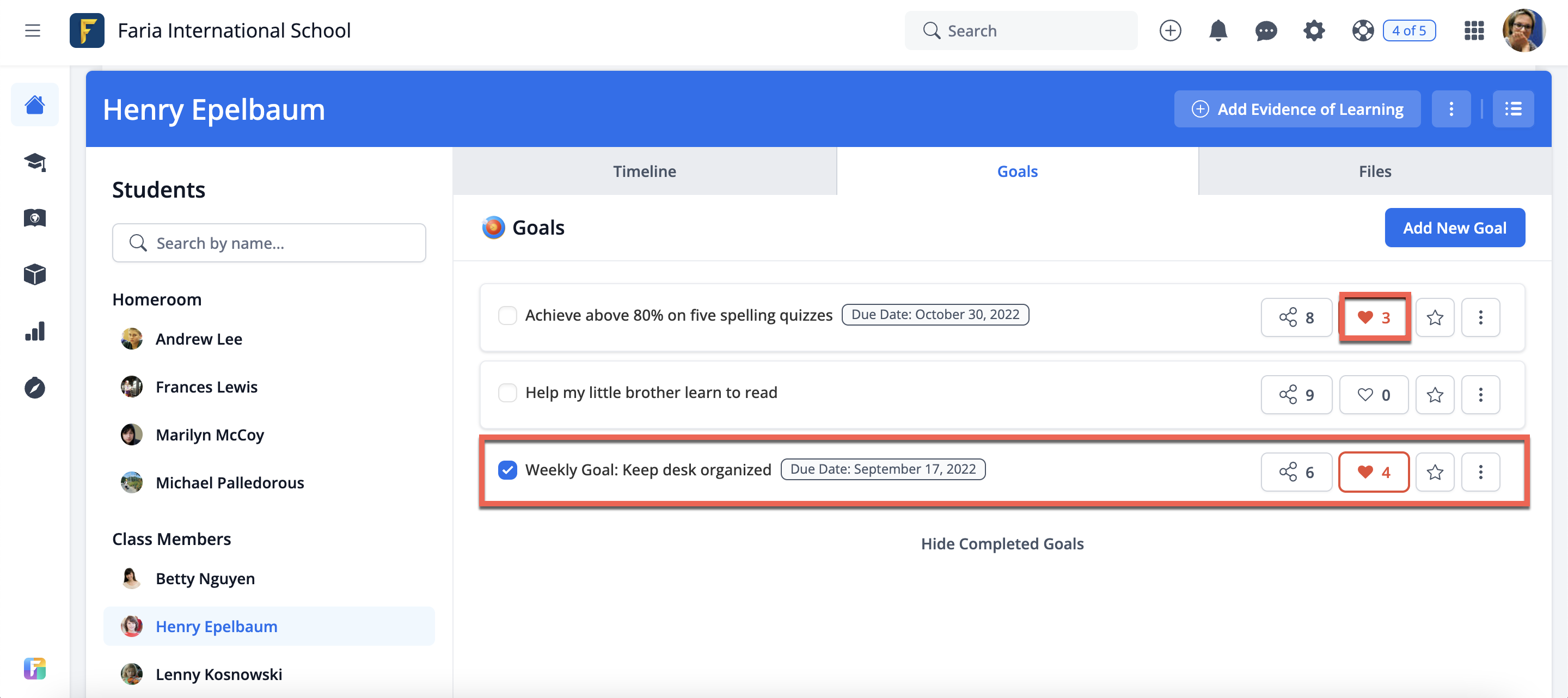Star the spelling quizzes goal

(1435, 317)
